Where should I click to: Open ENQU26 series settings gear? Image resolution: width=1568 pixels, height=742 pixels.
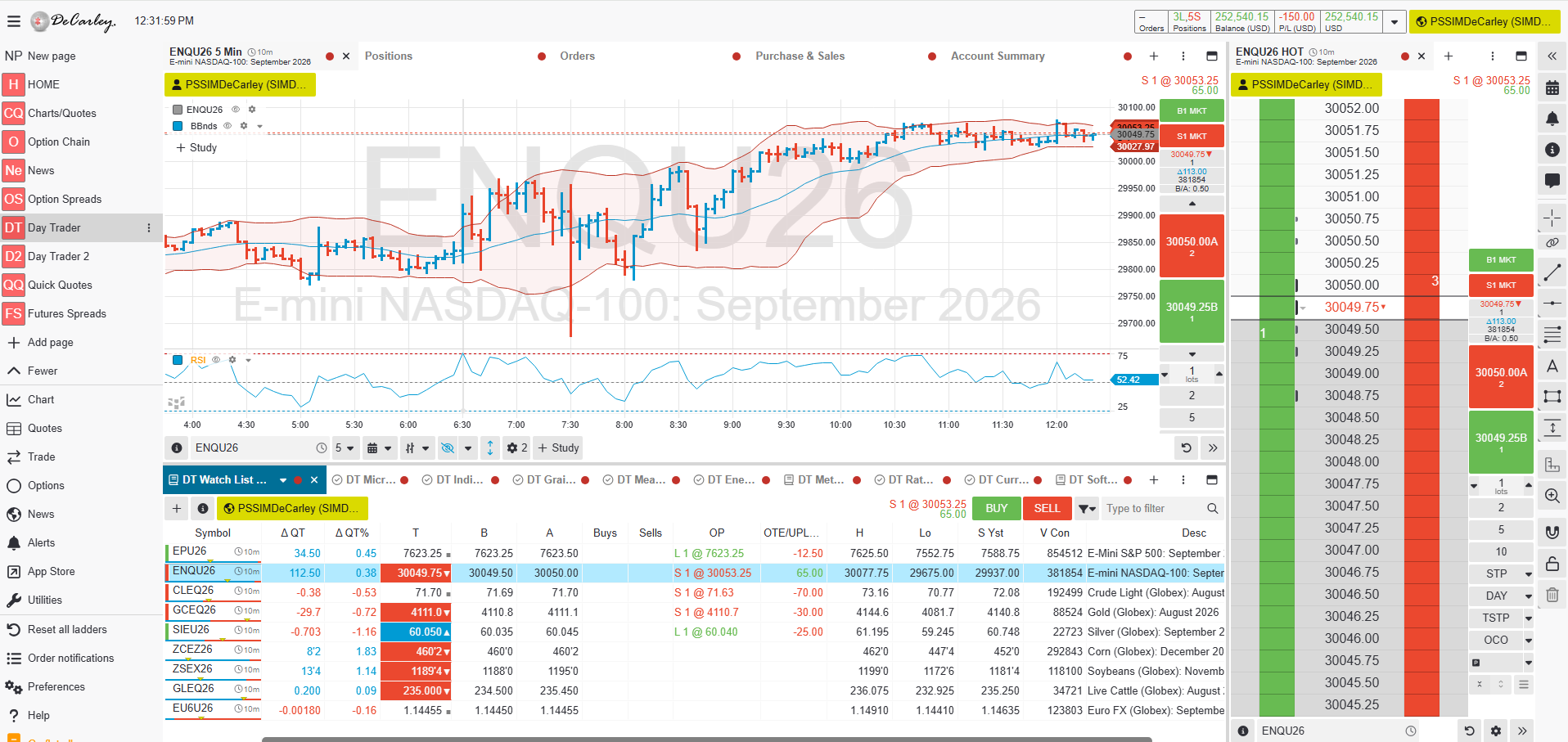[x=252, y=110]
